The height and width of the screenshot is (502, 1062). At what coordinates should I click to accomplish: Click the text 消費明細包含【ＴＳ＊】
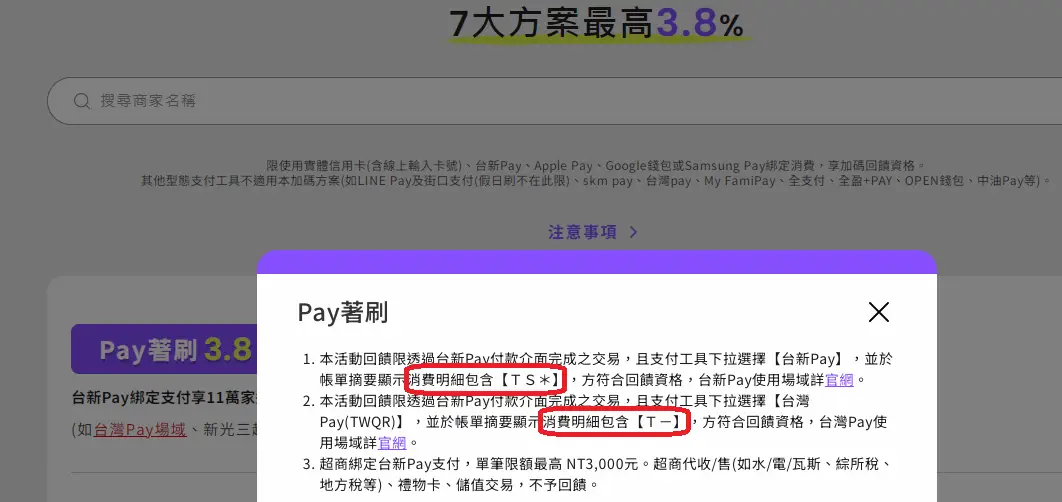point(485,380)
